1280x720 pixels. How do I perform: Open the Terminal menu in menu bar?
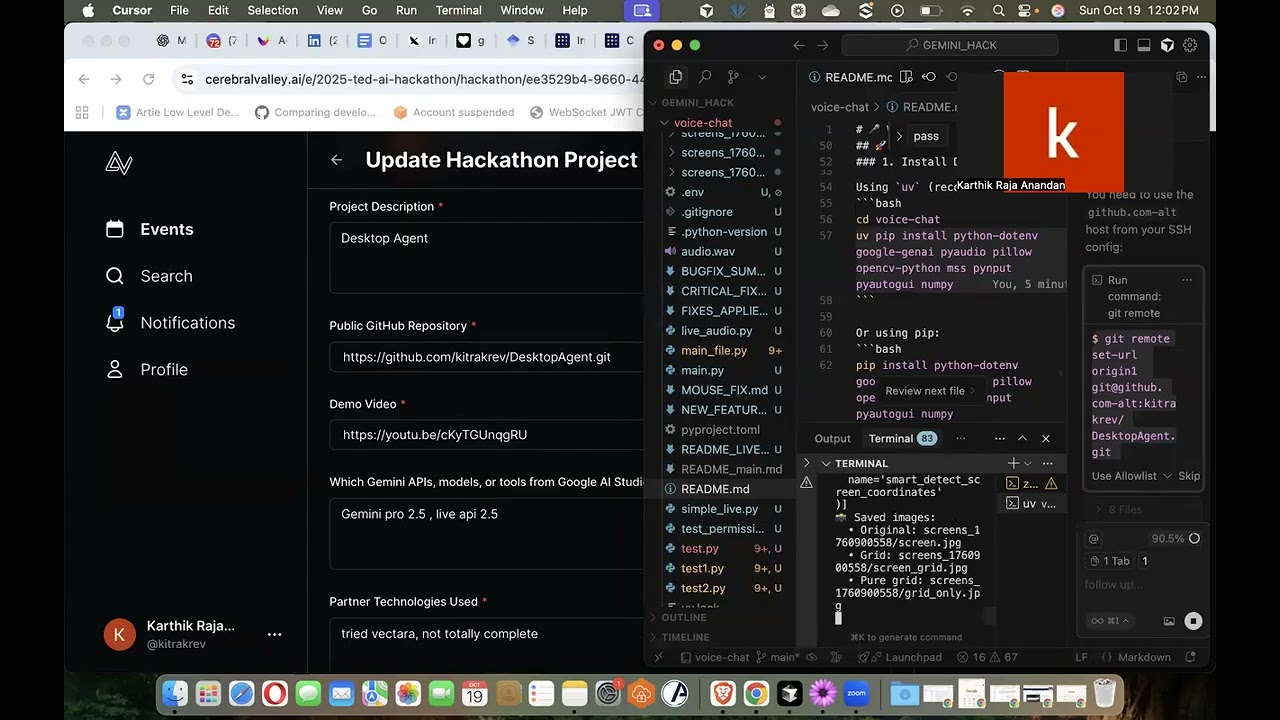458,10
